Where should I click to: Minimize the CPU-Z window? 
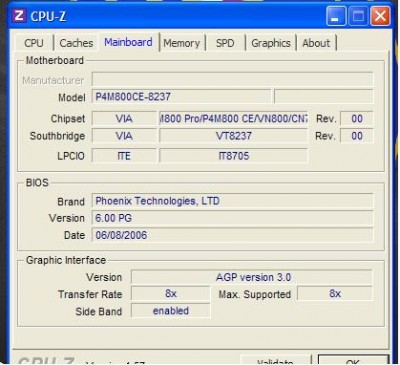coord(336,16)
